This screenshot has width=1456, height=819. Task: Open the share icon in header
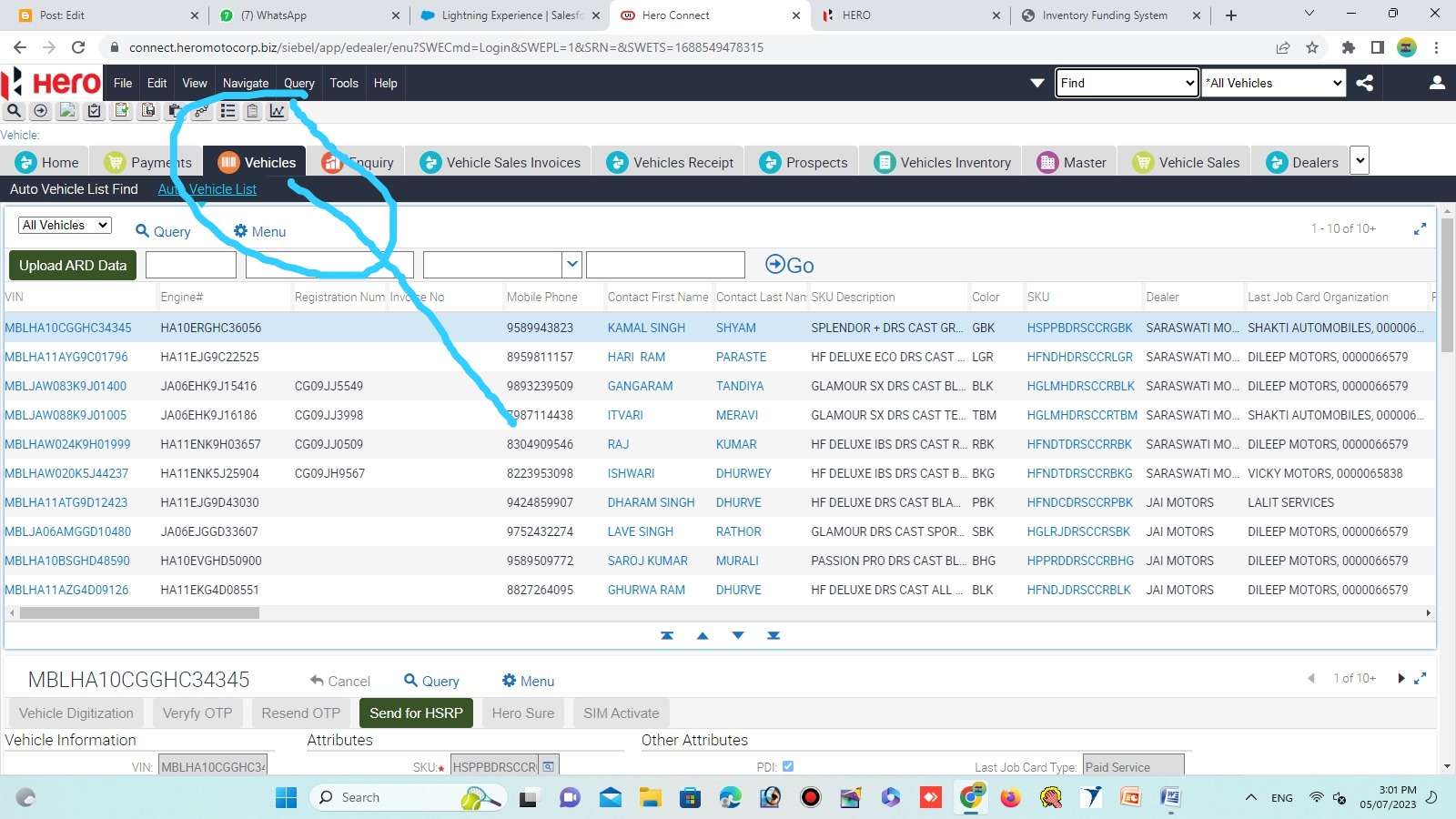point(1364,83)
